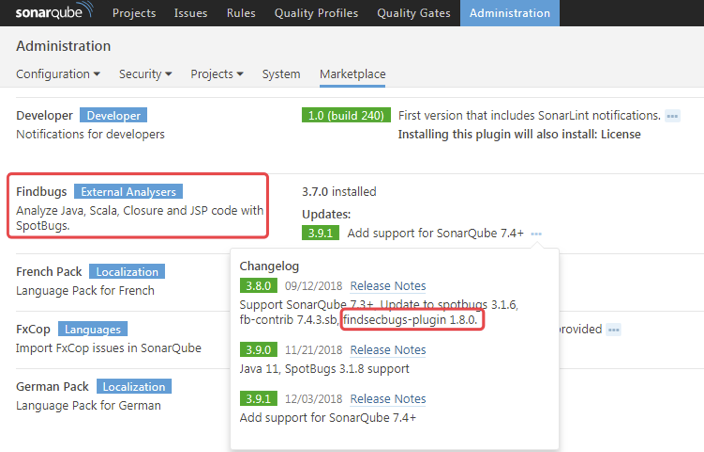Click the FxCop plugin name
This screenshot has width=704, height=452.
33,329
